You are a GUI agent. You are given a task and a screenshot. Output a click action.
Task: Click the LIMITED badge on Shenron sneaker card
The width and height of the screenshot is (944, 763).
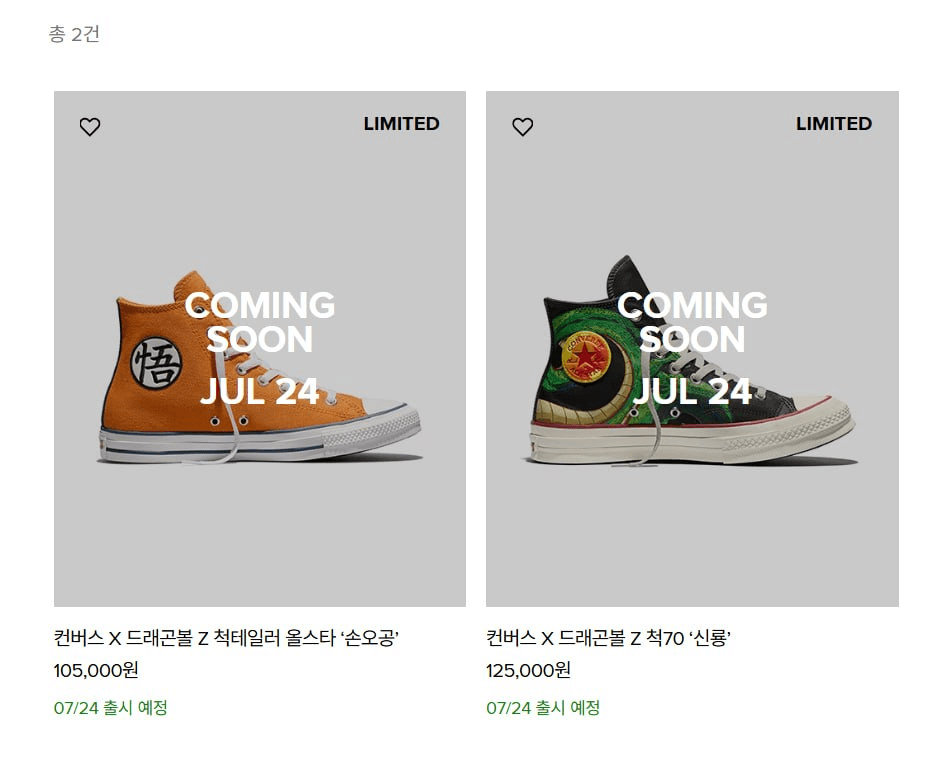(834, 123)
